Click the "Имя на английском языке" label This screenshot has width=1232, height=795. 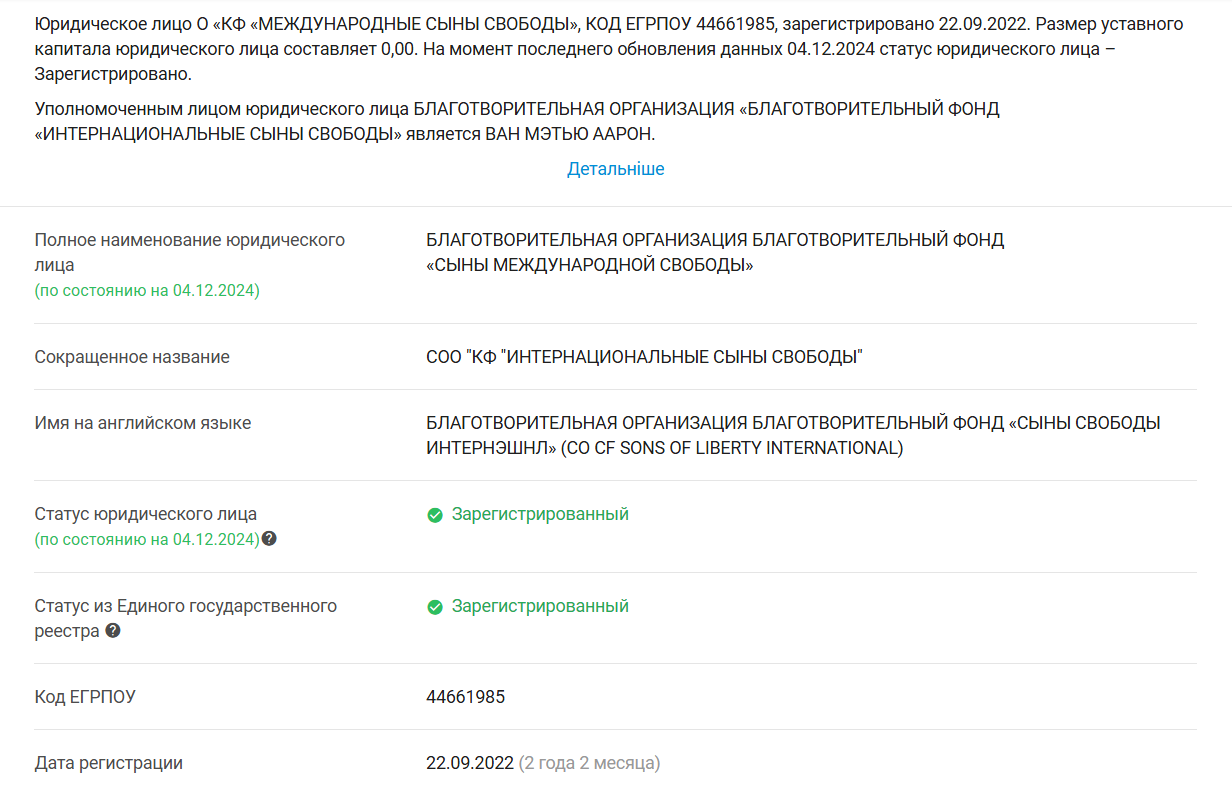click(x=143, y=423)
